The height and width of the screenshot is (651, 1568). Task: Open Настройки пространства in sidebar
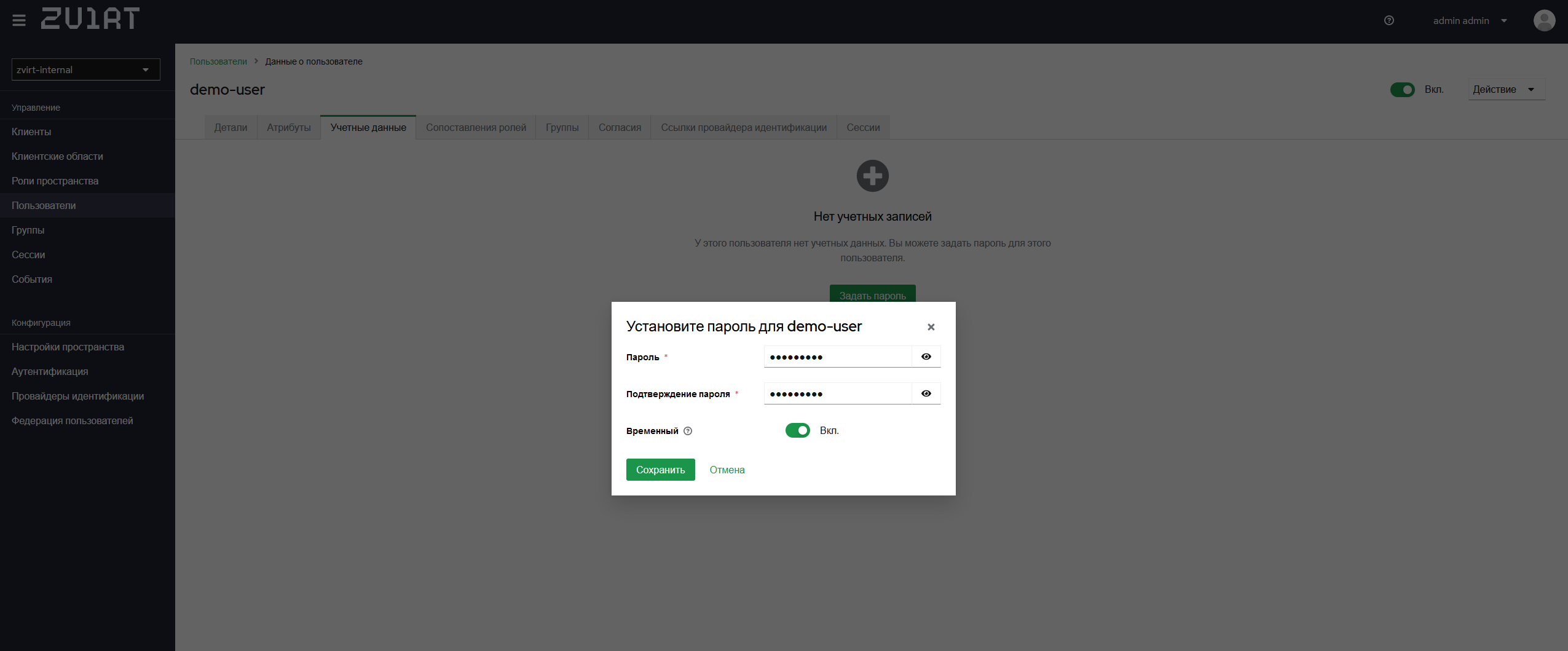(x=87, y=347)
